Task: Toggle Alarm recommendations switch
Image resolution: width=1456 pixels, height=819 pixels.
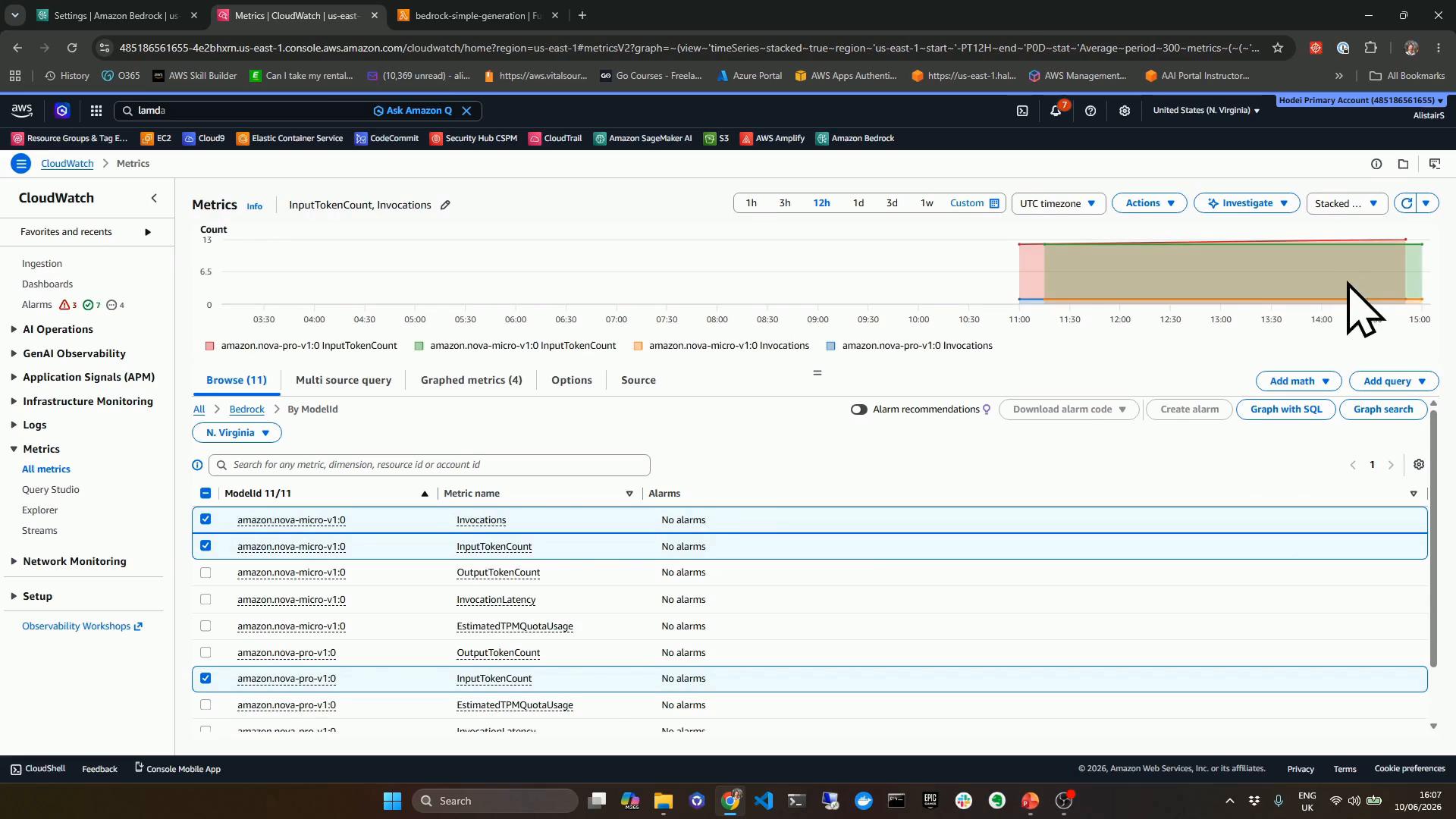Action: pyautogui.click(x=858, y=409)
